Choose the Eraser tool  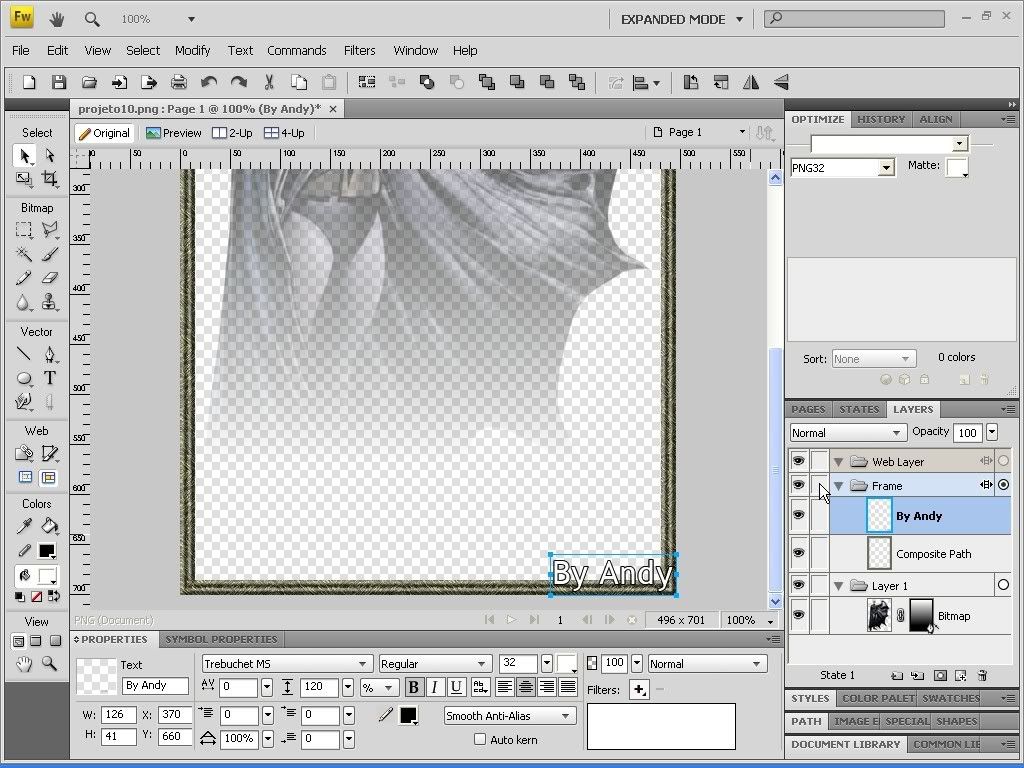click(x=50, y=278)
